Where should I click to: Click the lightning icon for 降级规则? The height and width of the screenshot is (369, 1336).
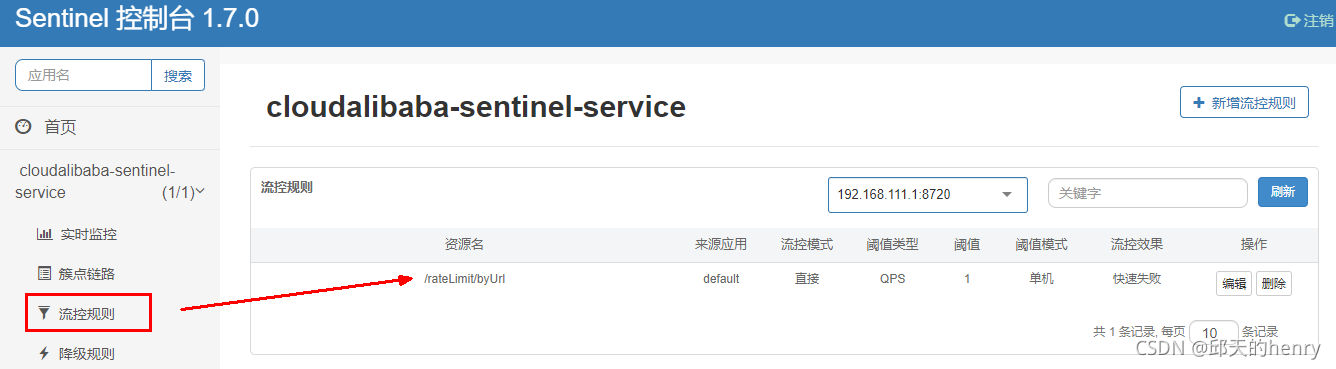[x=44, y=353]
